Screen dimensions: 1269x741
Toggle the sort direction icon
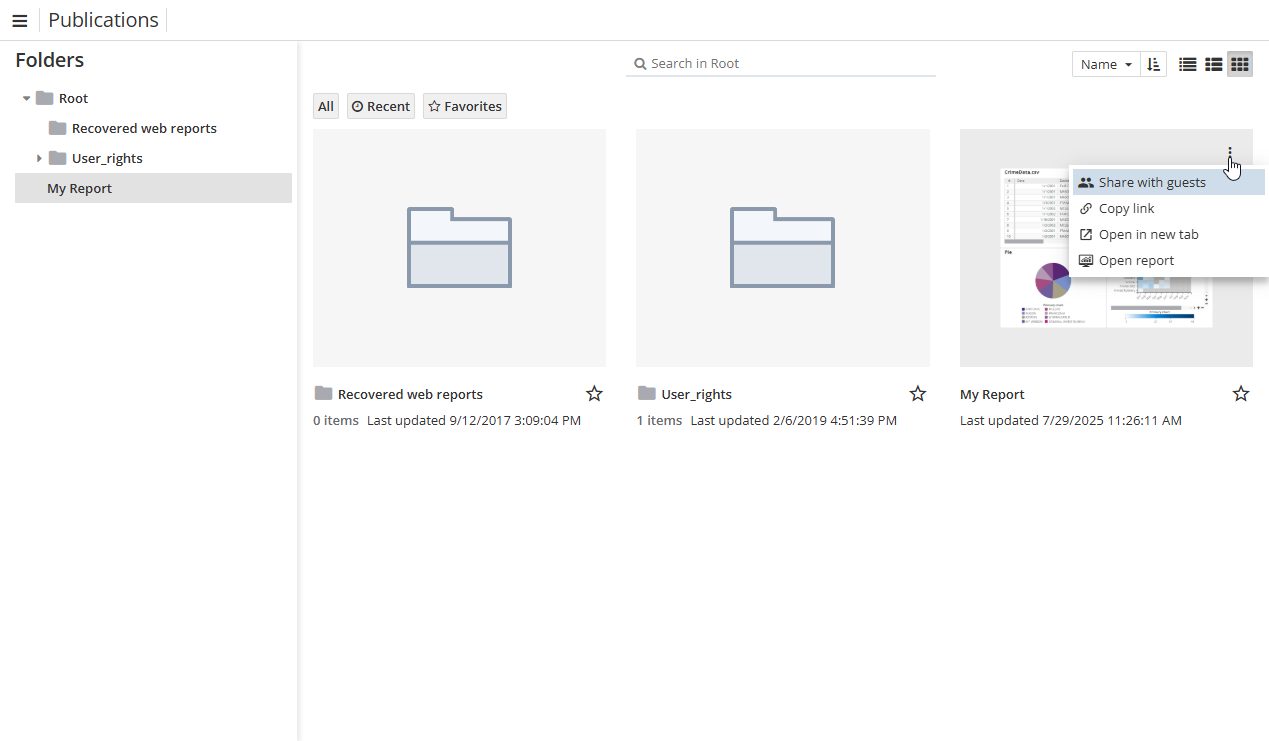coord(1153,64)
